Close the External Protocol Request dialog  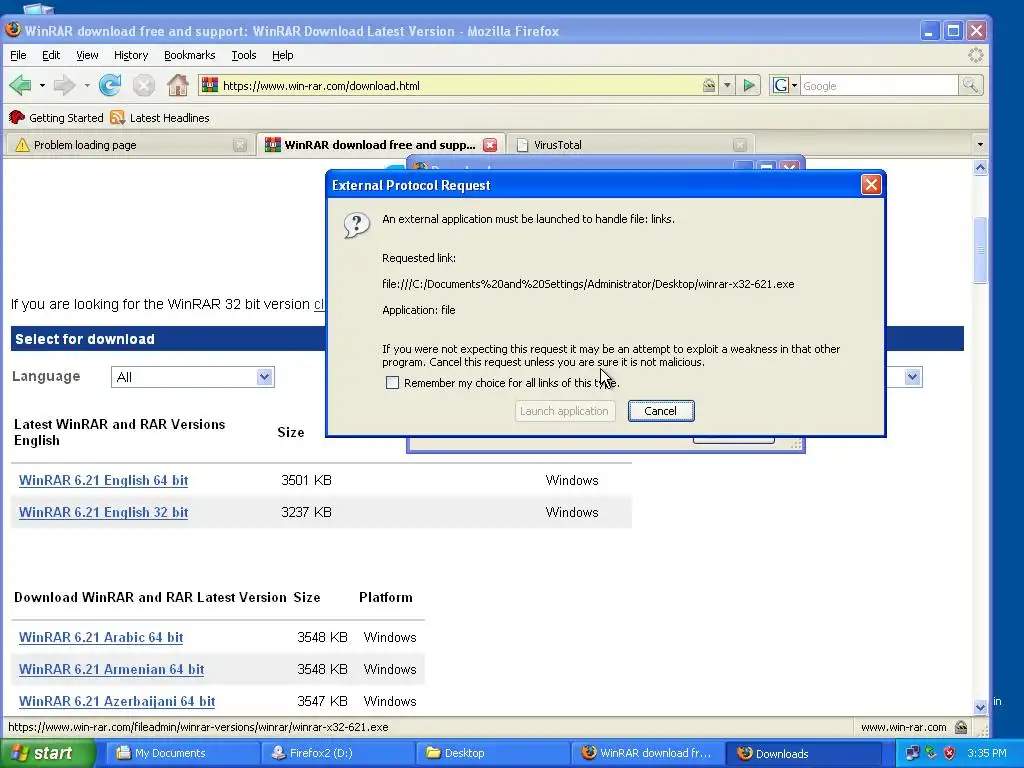(x=871, y=185)
